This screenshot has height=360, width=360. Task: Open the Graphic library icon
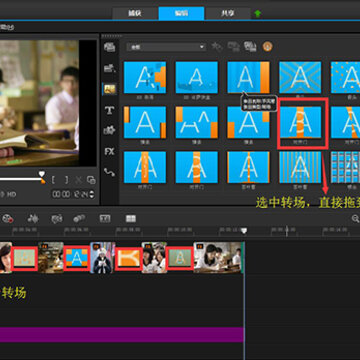(x=110, y=130)
